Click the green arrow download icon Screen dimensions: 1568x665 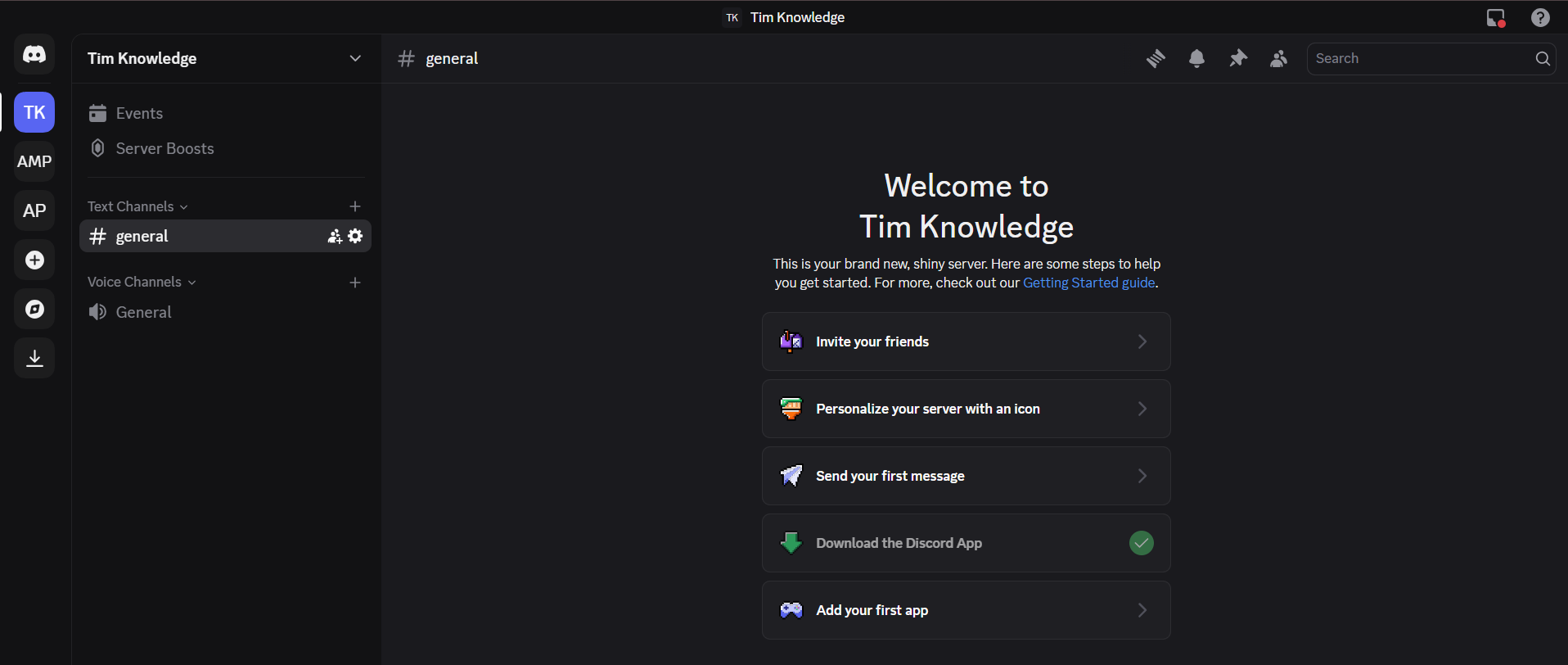[791, 543]
